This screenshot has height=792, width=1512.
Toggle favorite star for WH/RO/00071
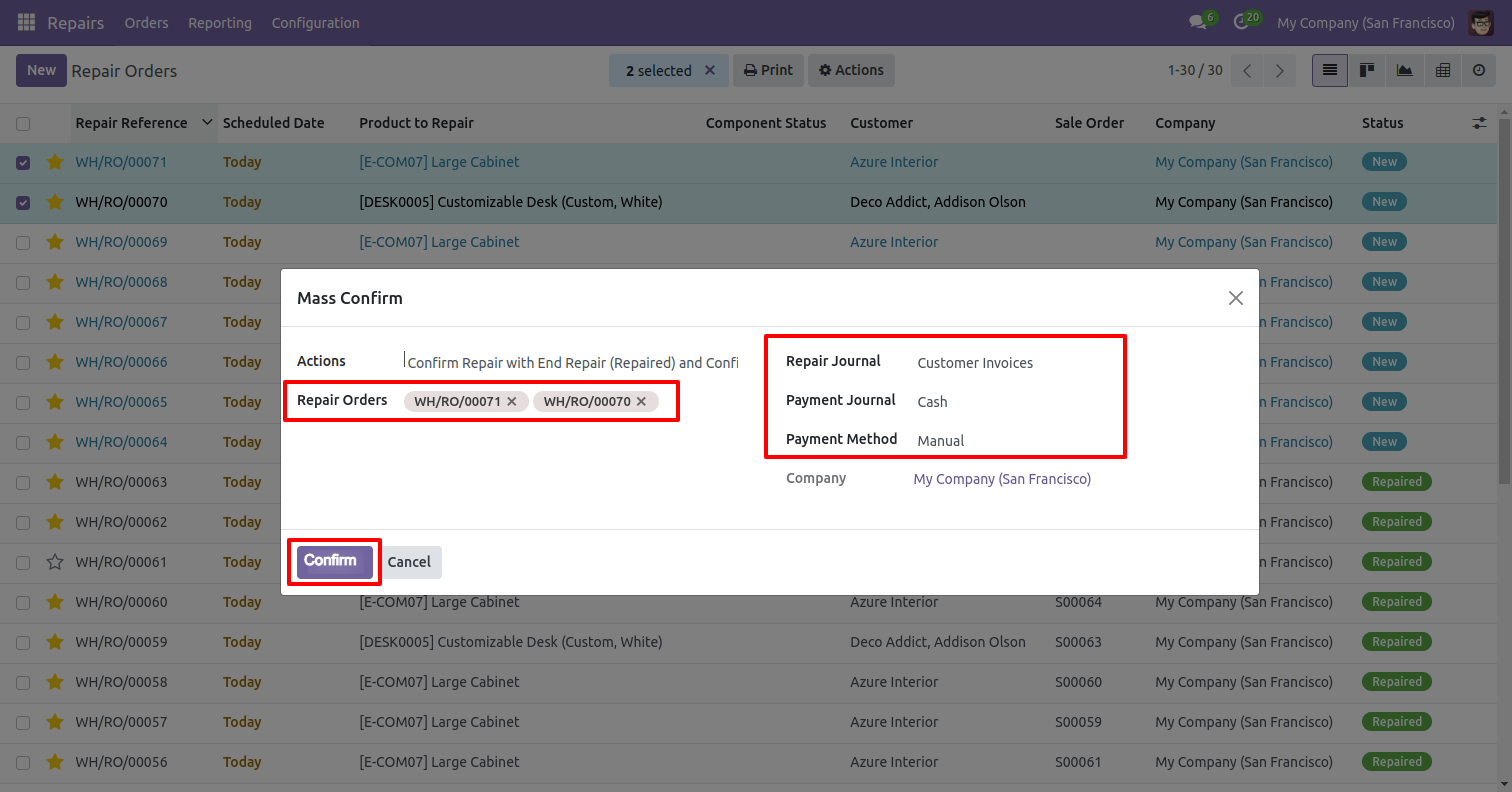click(x=55, y=162)
